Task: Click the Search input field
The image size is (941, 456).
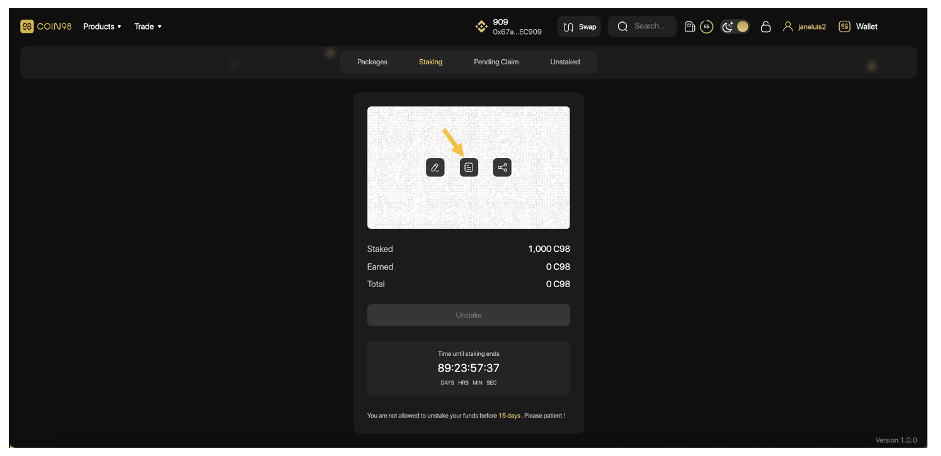Action: 643,27
